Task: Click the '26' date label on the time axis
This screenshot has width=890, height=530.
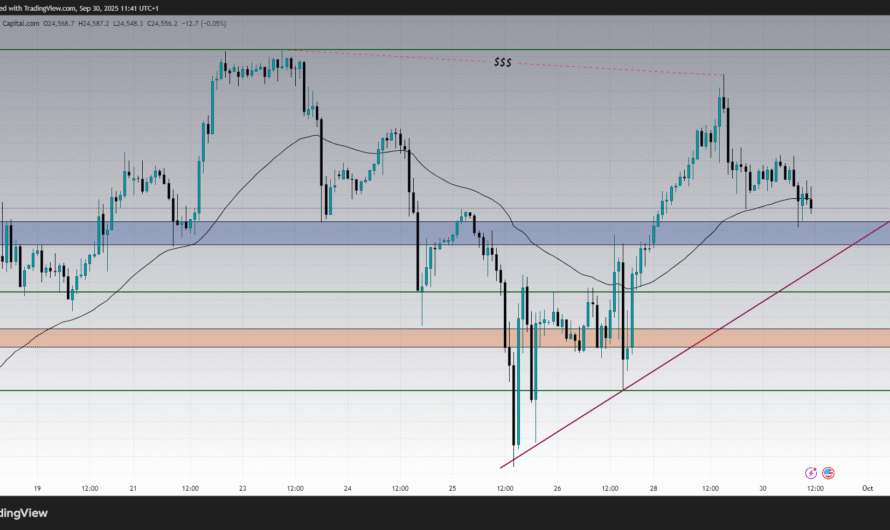Action: 557,488
